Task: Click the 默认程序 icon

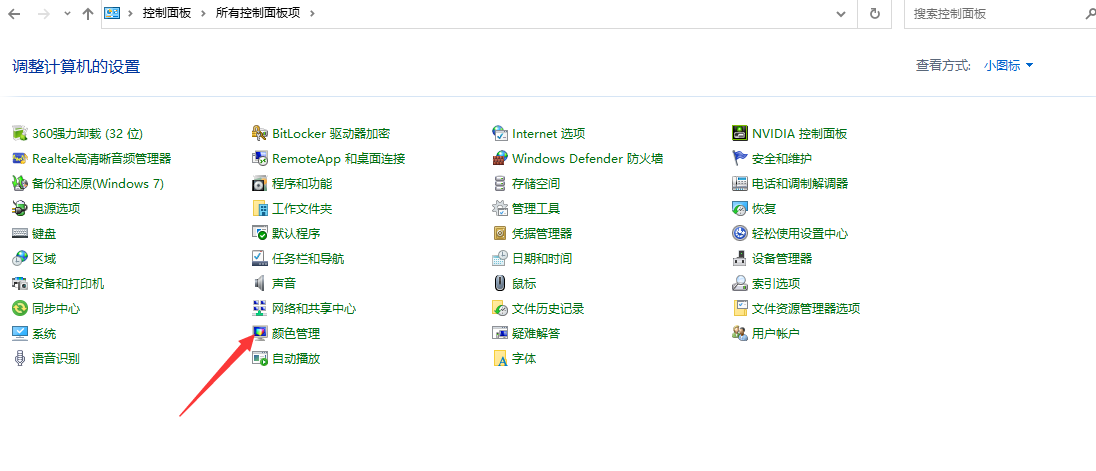Action: click(260, 233)
